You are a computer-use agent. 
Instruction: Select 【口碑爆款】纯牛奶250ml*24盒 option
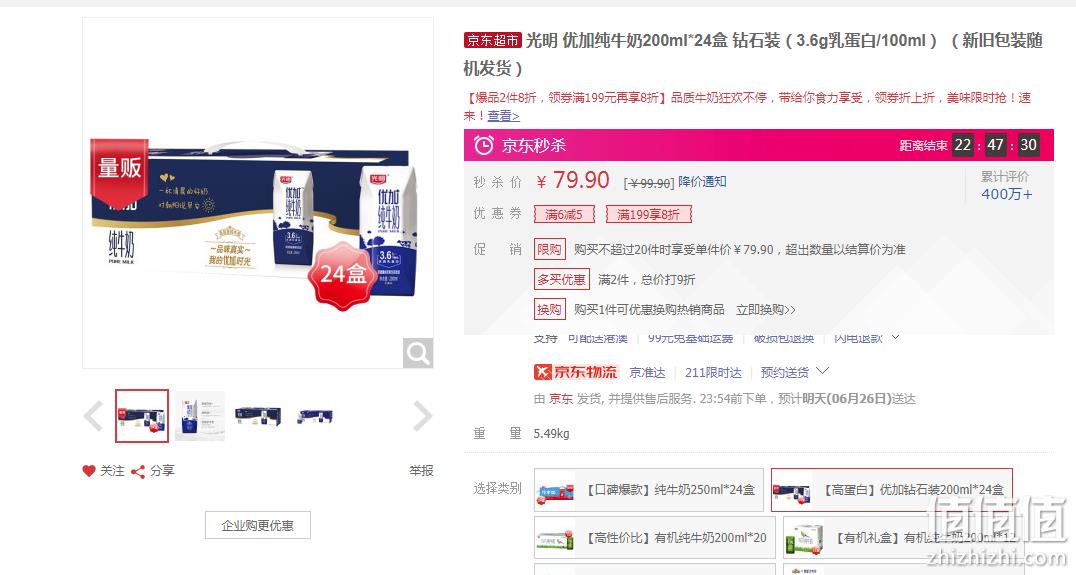648,490
